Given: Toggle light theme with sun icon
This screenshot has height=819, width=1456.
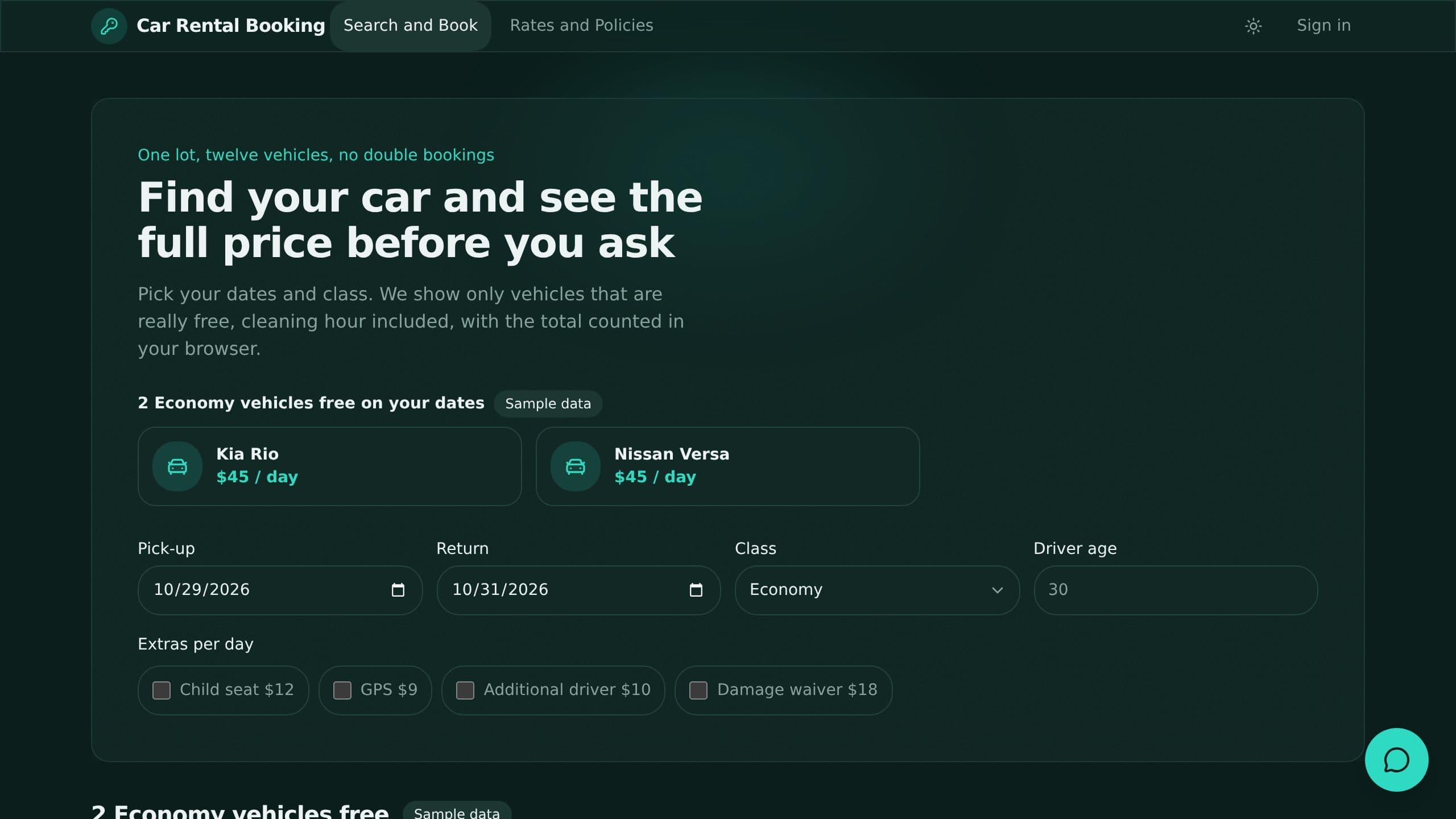Looking at the screenshot, I should pyautogui.click(x=1253, y=26).
